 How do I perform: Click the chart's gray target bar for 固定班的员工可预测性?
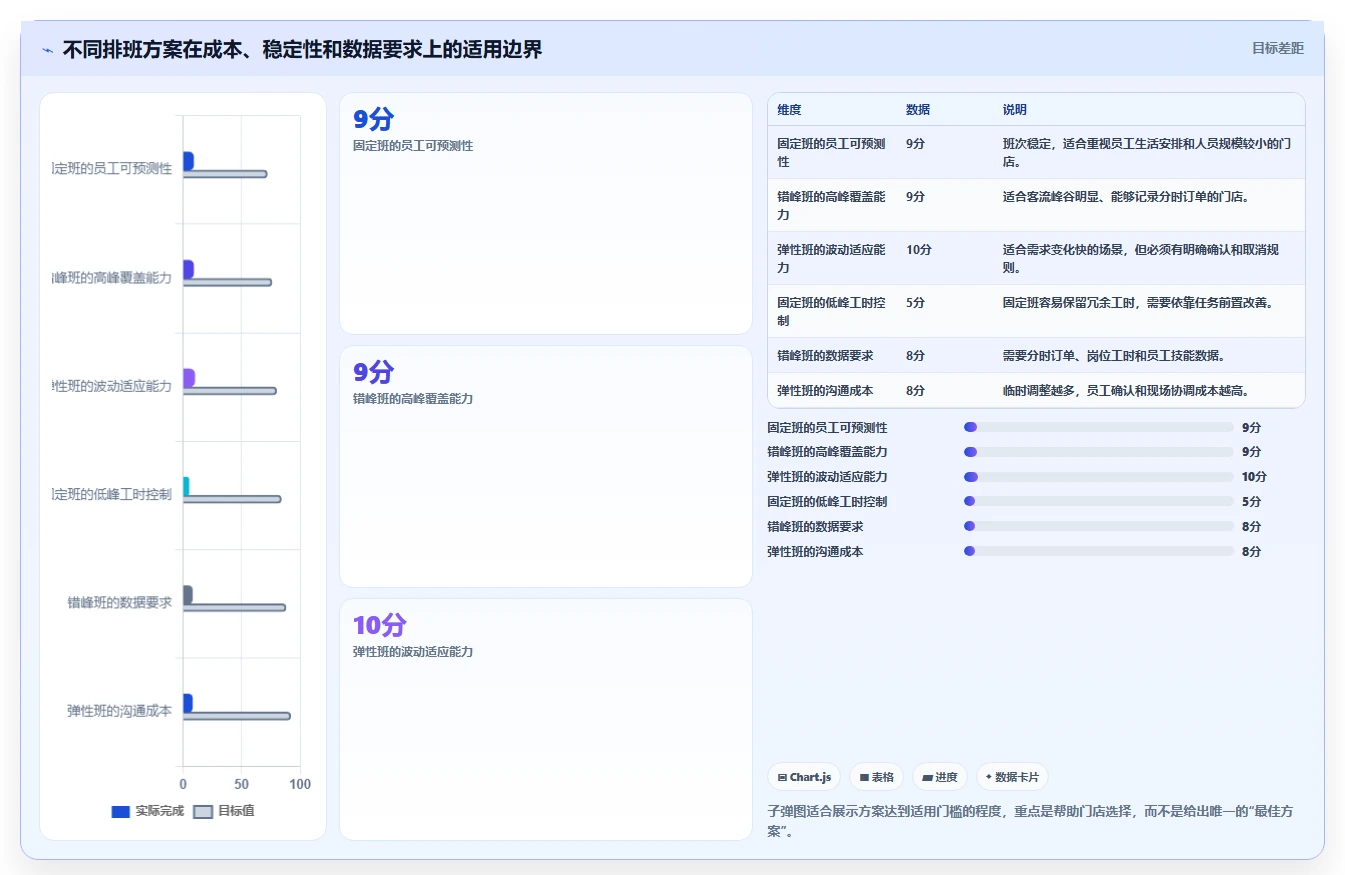225,174
